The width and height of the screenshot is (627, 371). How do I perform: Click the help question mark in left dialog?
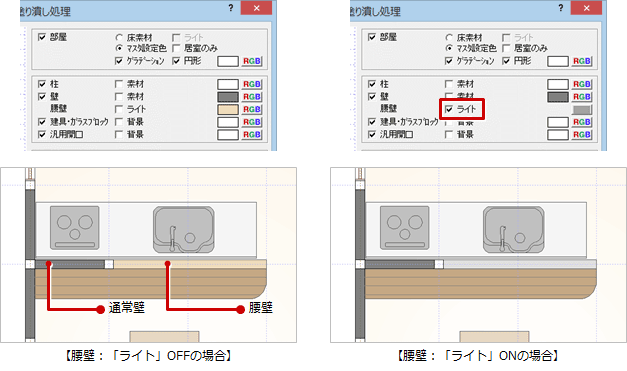[231, 8]
